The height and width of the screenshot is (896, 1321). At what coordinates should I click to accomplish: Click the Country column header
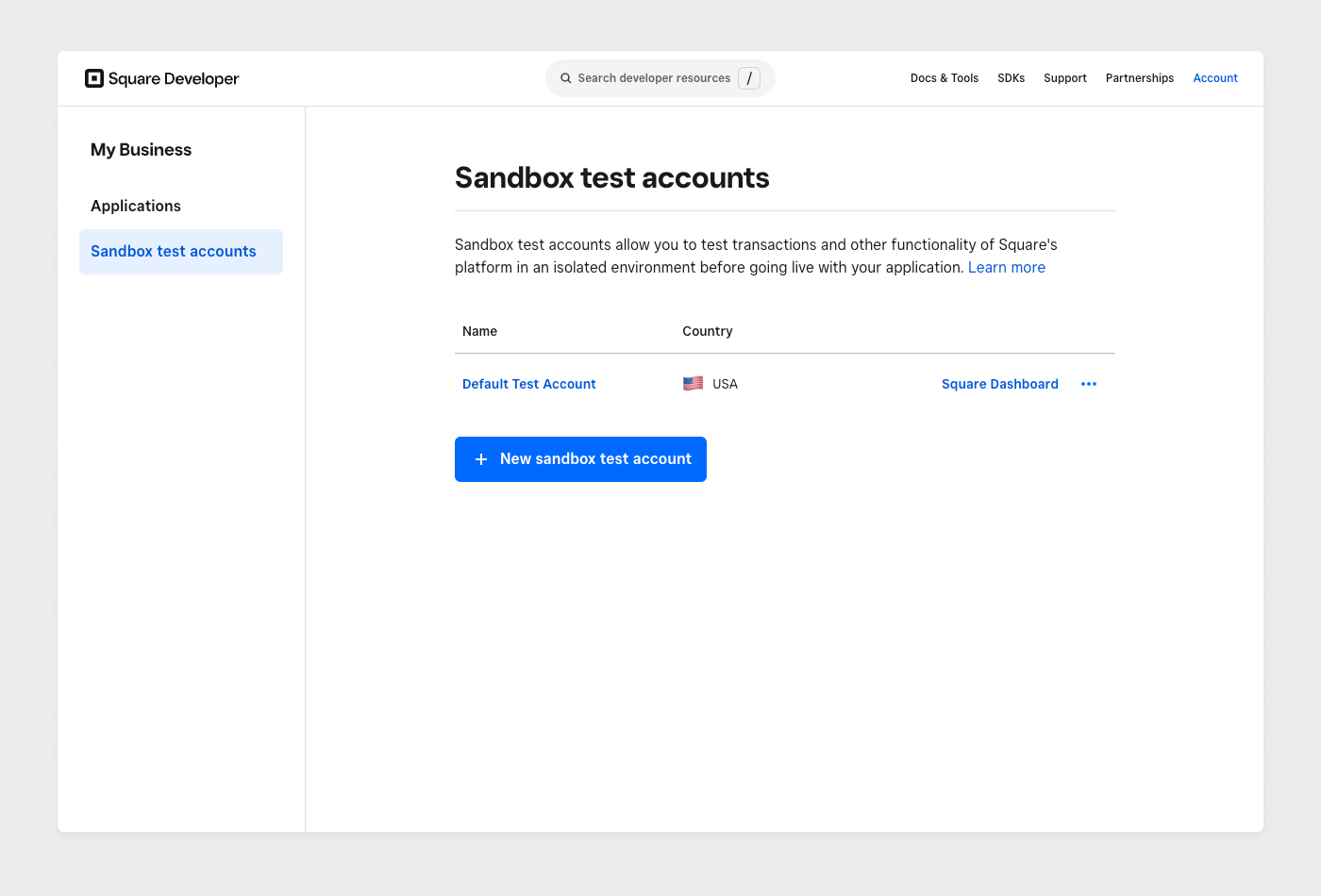708,331
